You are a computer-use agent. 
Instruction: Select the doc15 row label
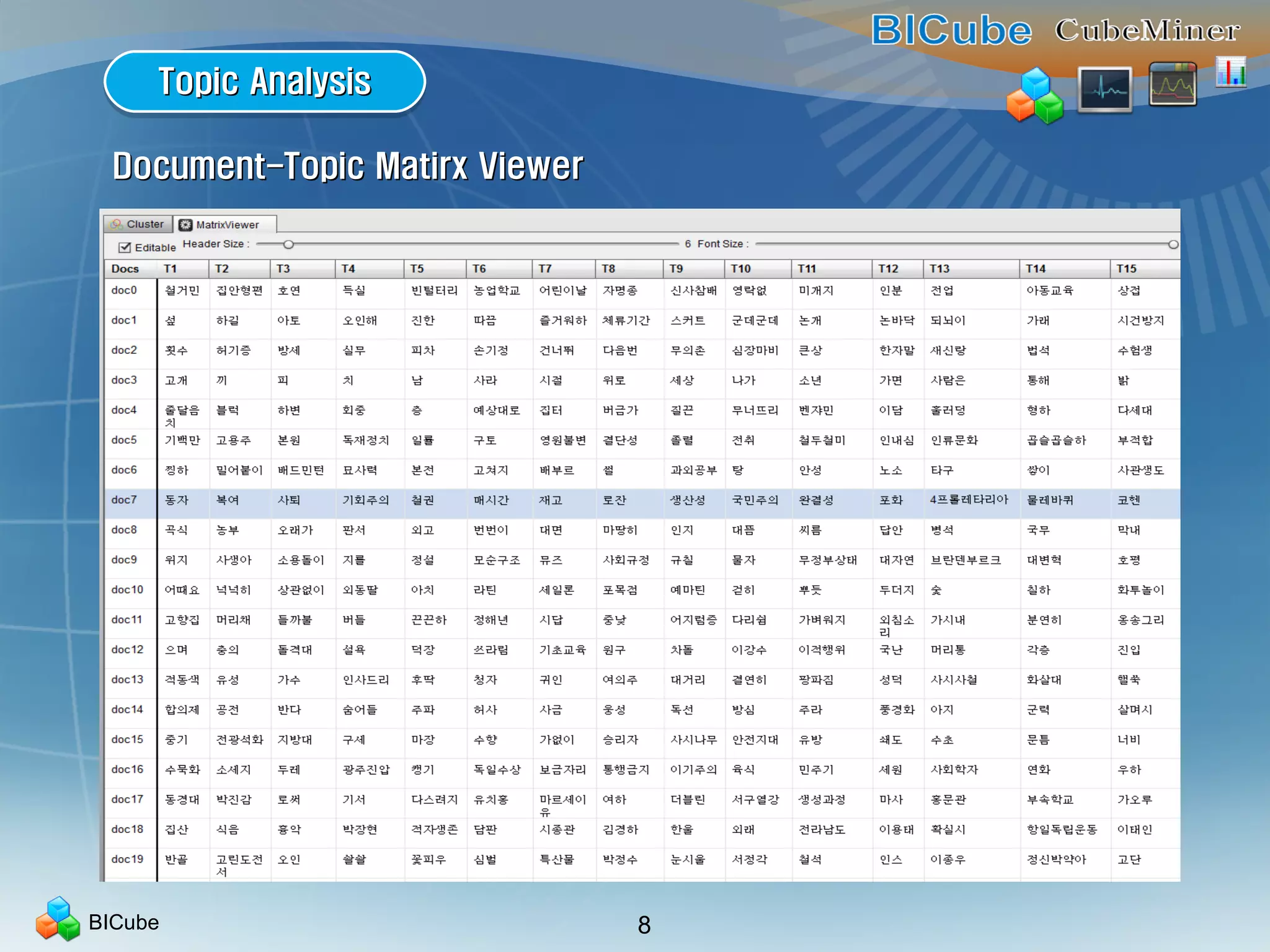coord(127,739)
